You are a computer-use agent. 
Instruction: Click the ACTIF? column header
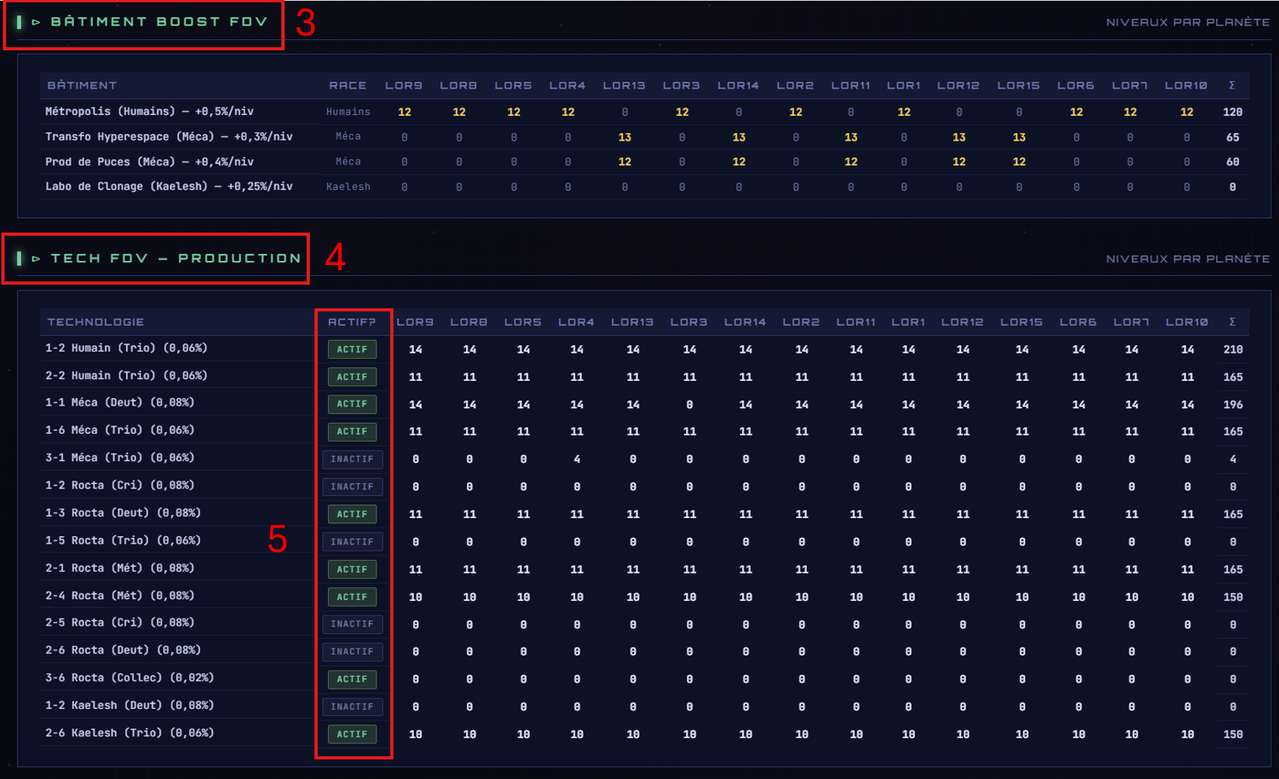(352, 322)
